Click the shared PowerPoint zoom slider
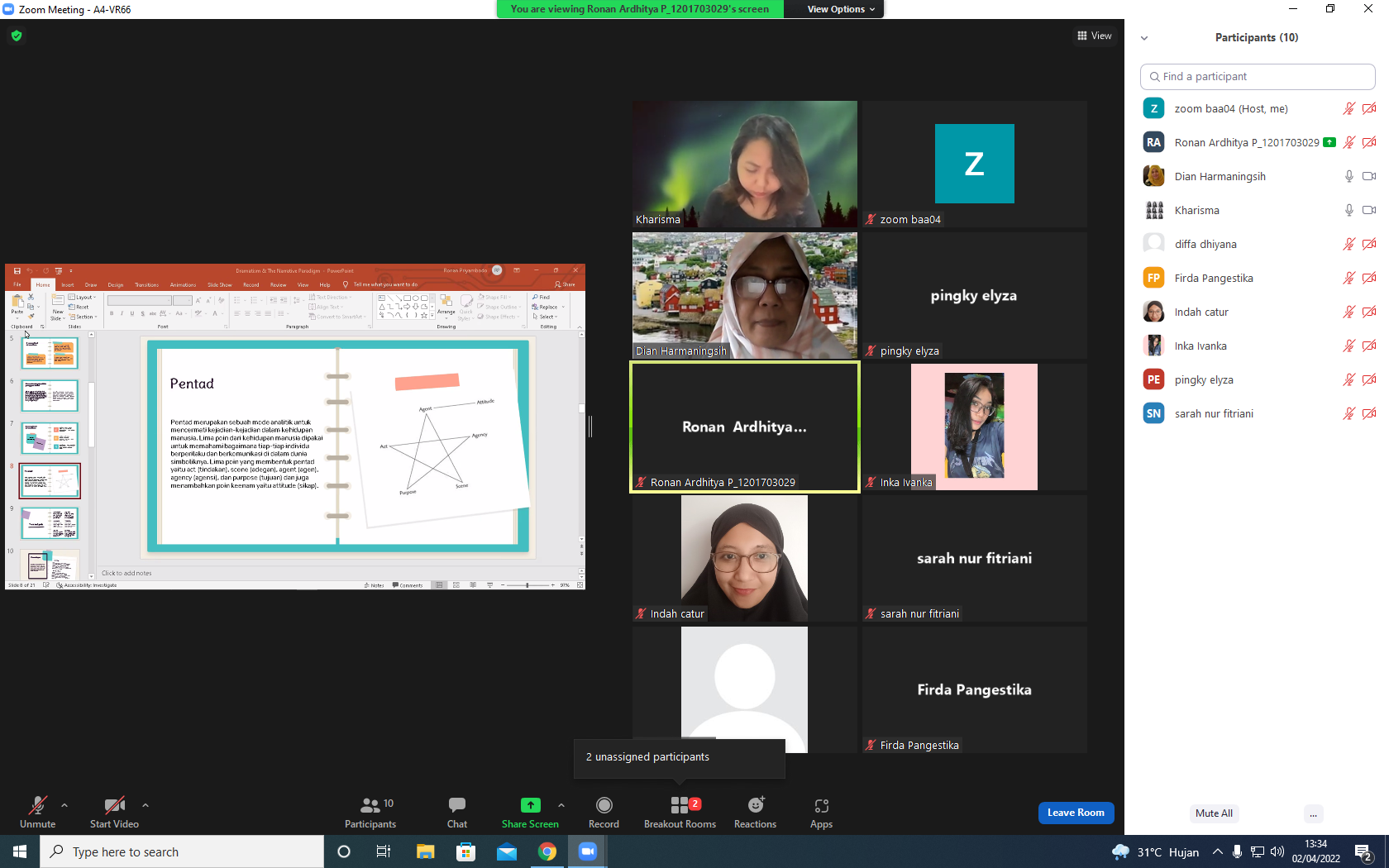The width and height of the screenshot is (1389, 868). click(x=527, y=585)
